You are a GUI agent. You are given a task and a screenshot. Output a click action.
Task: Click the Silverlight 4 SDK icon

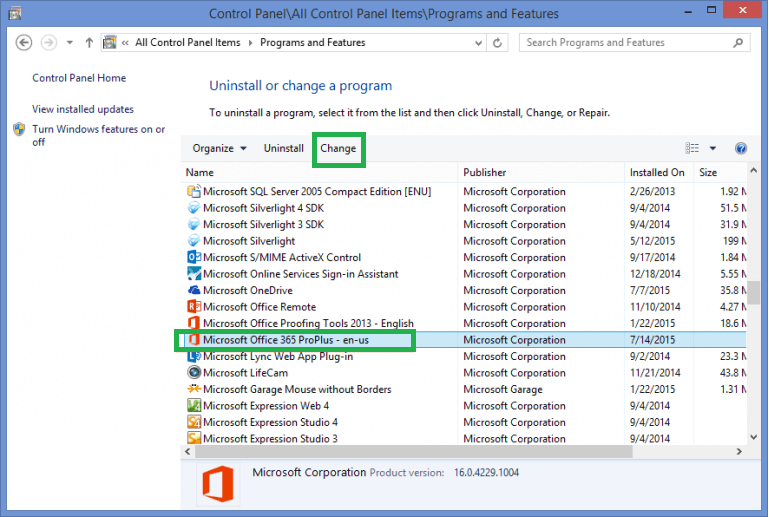point(194,208)
